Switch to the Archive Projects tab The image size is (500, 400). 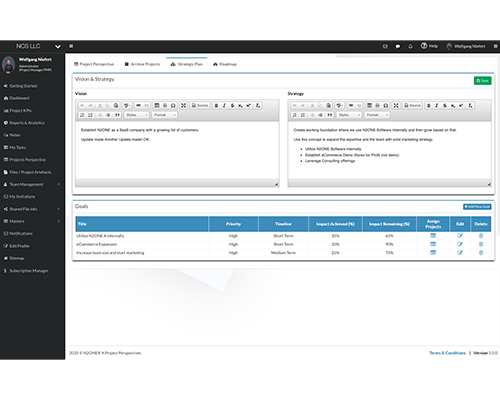click(x=143, y=64)
